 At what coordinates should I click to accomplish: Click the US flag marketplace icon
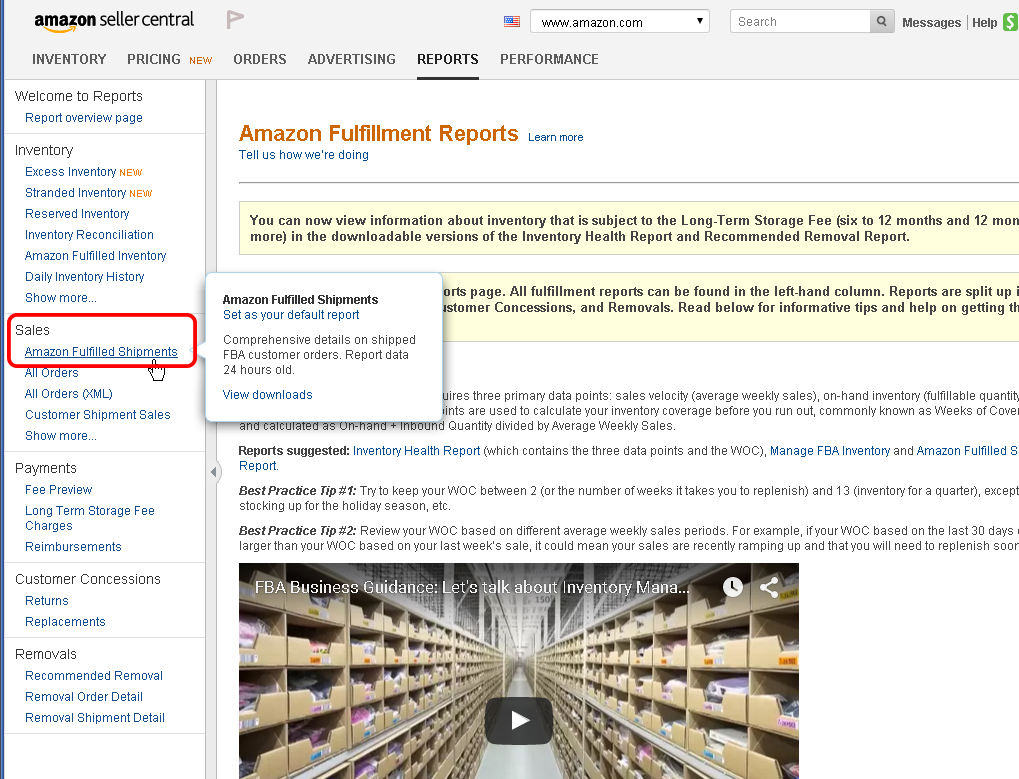[512, 21]
